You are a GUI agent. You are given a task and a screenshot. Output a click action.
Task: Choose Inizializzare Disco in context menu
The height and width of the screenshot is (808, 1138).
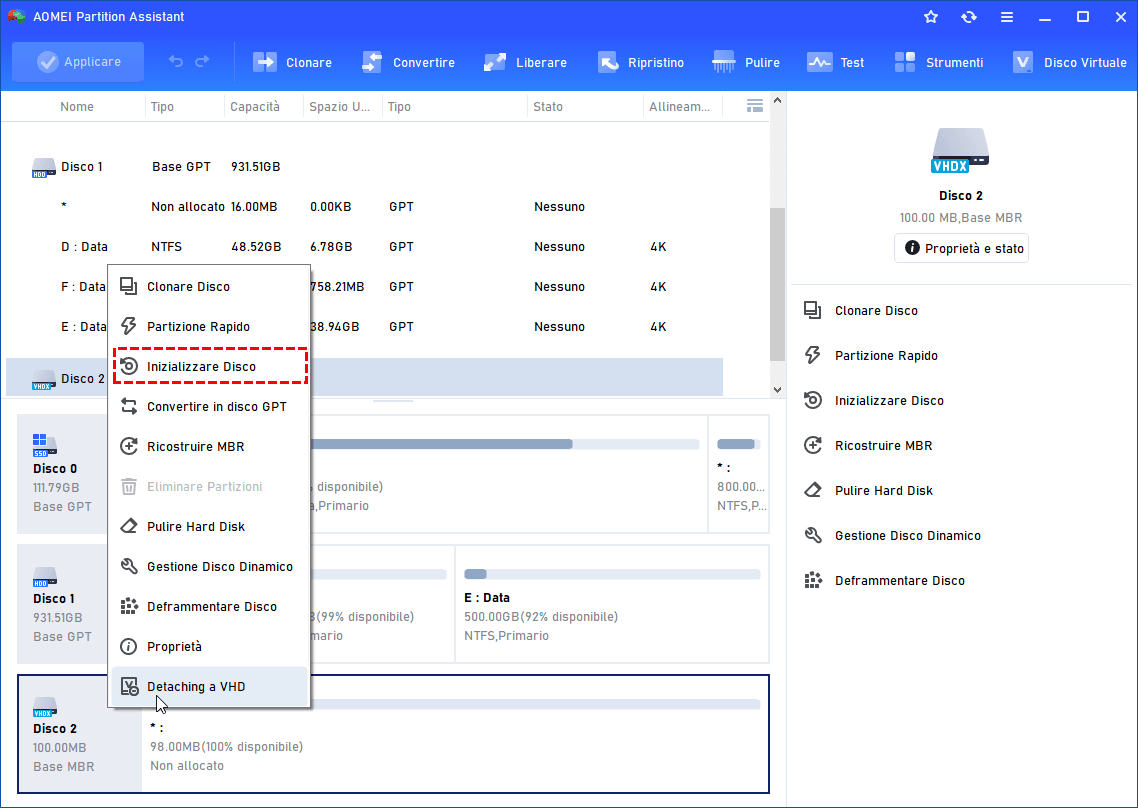(x=209, y=367)
